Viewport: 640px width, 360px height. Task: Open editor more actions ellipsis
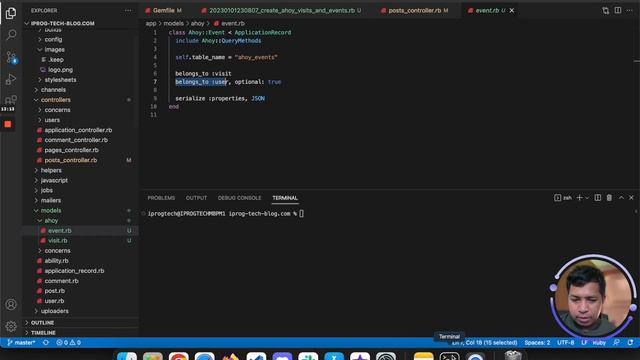point(629,10)
